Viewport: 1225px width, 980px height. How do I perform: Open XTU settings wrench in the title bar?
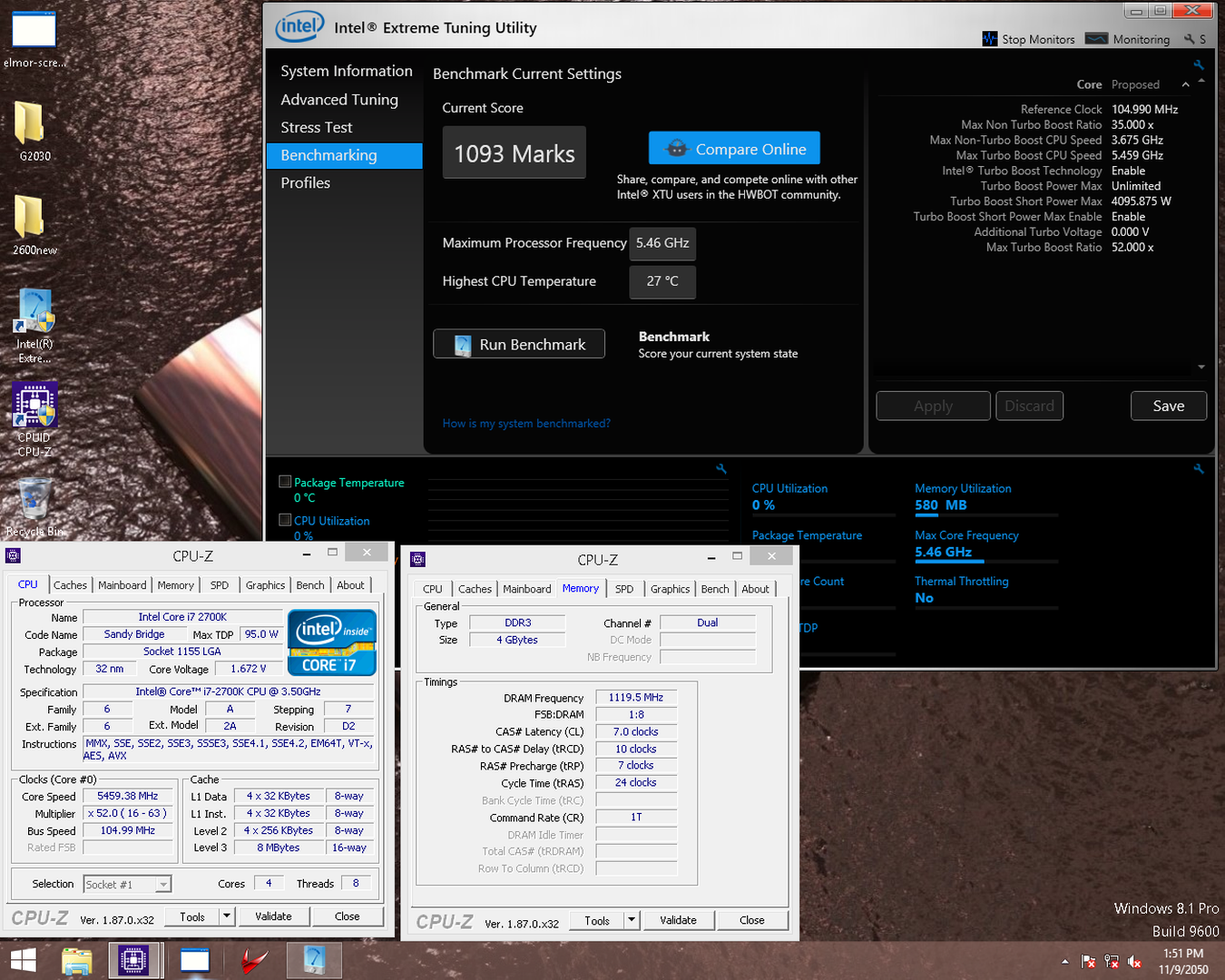pos(1190,39)
